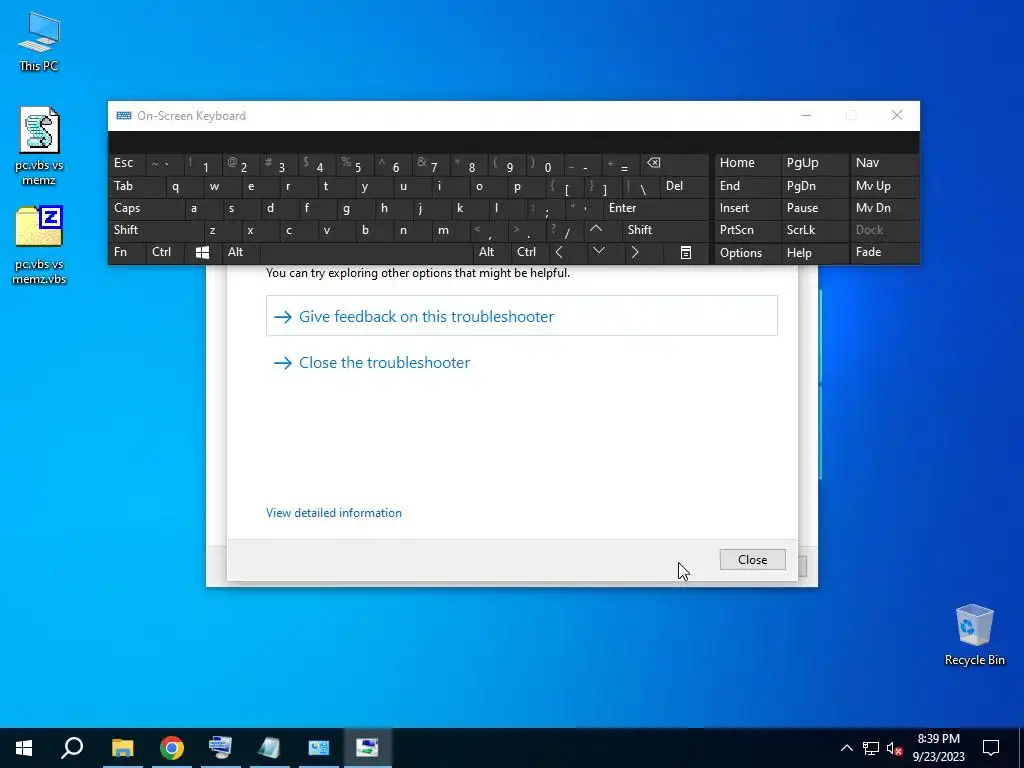Image resolution: width=1024 pixels, height=768 pixels.
Task: Click the Insert key
Action: (746, 208)
